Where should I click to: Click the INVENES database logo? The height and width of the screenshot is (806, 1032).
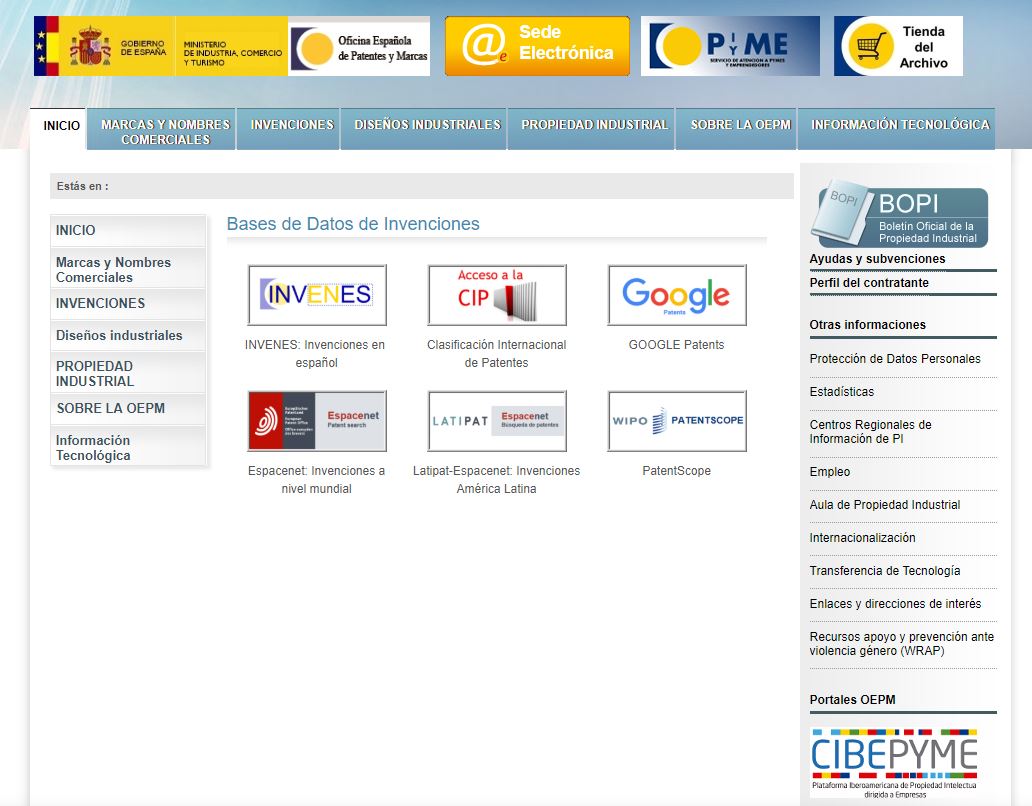[x=317, y=295]
